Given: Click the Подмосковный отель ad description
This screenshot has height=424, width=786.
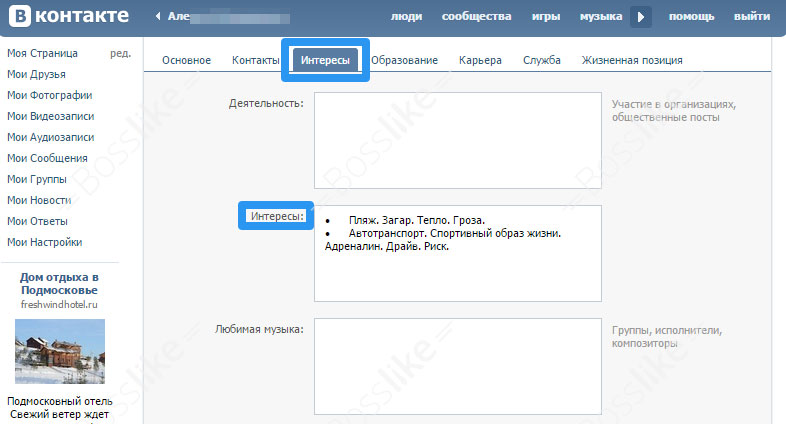Looking at the screenshot, I should [60, 408].
